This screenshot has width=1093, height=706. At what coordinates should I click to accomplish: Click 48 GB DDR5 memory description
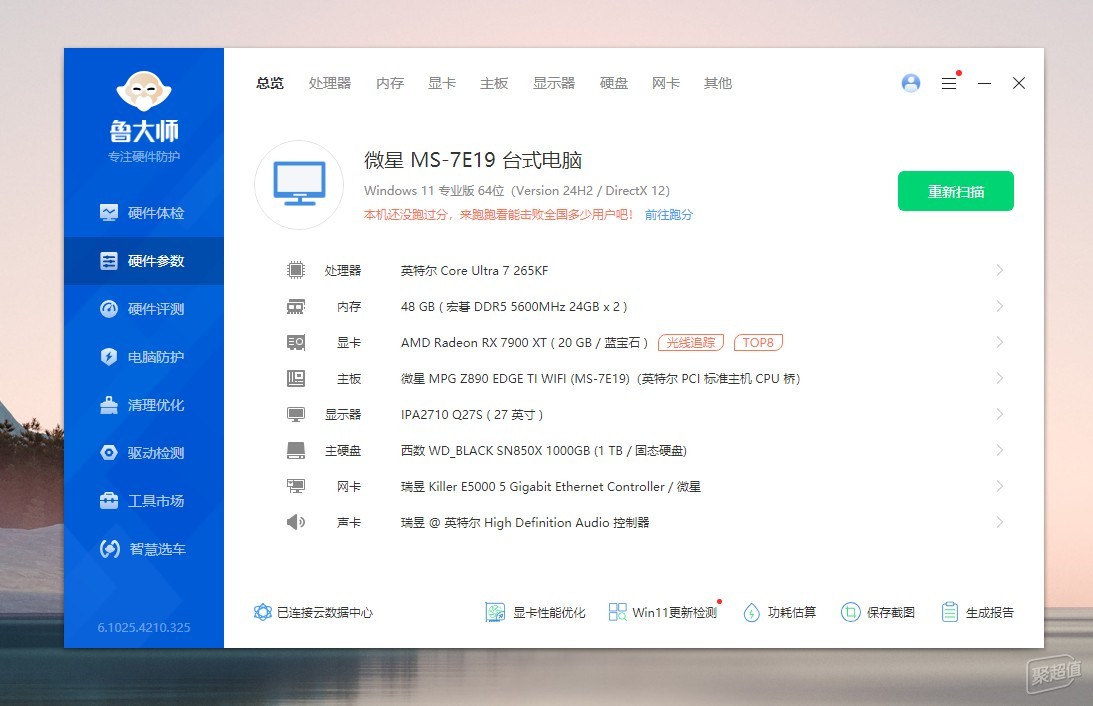514,307
